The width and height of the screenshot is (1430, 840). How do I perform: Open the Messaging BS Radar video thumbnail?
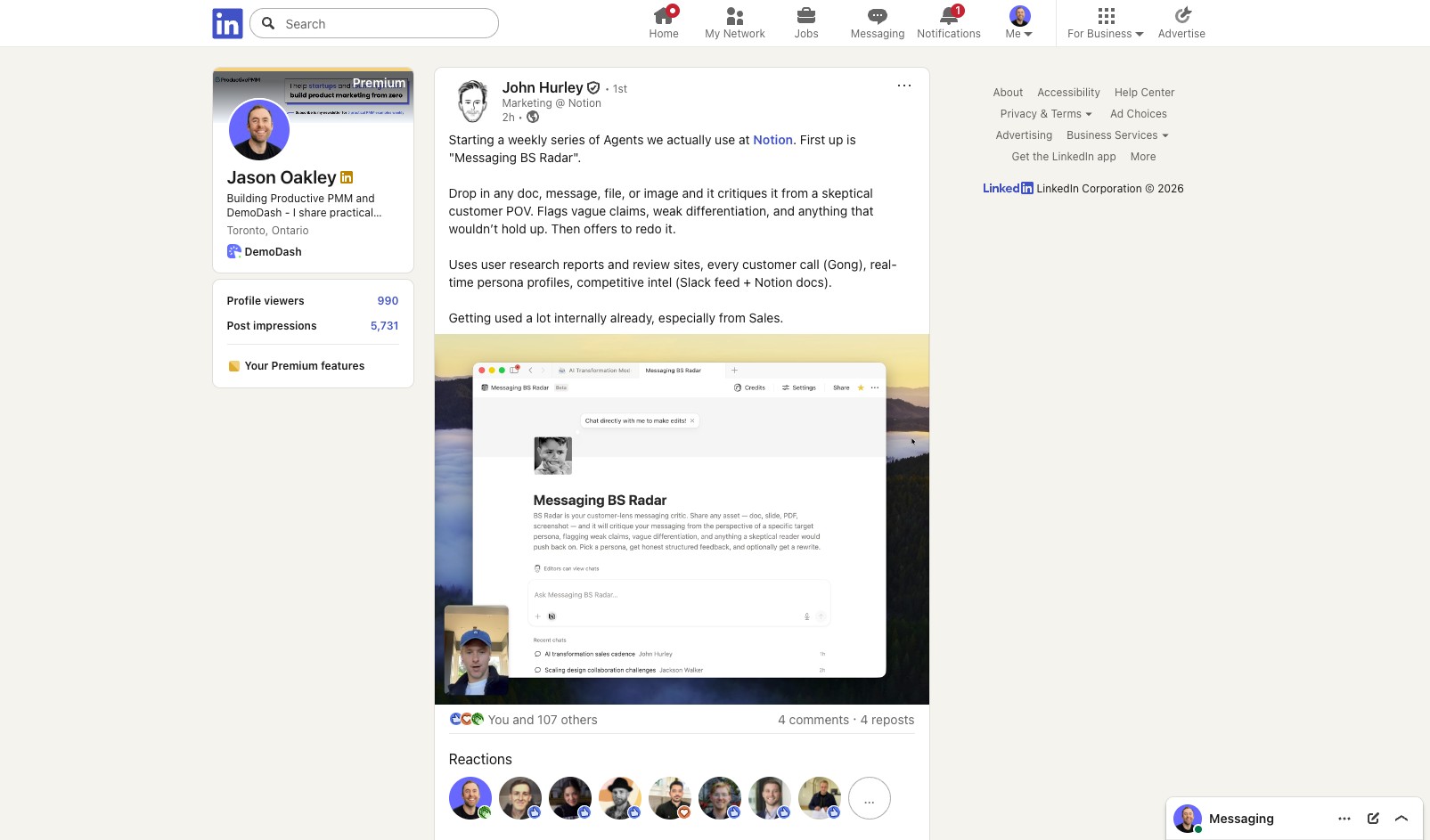[x=682, y=519]
